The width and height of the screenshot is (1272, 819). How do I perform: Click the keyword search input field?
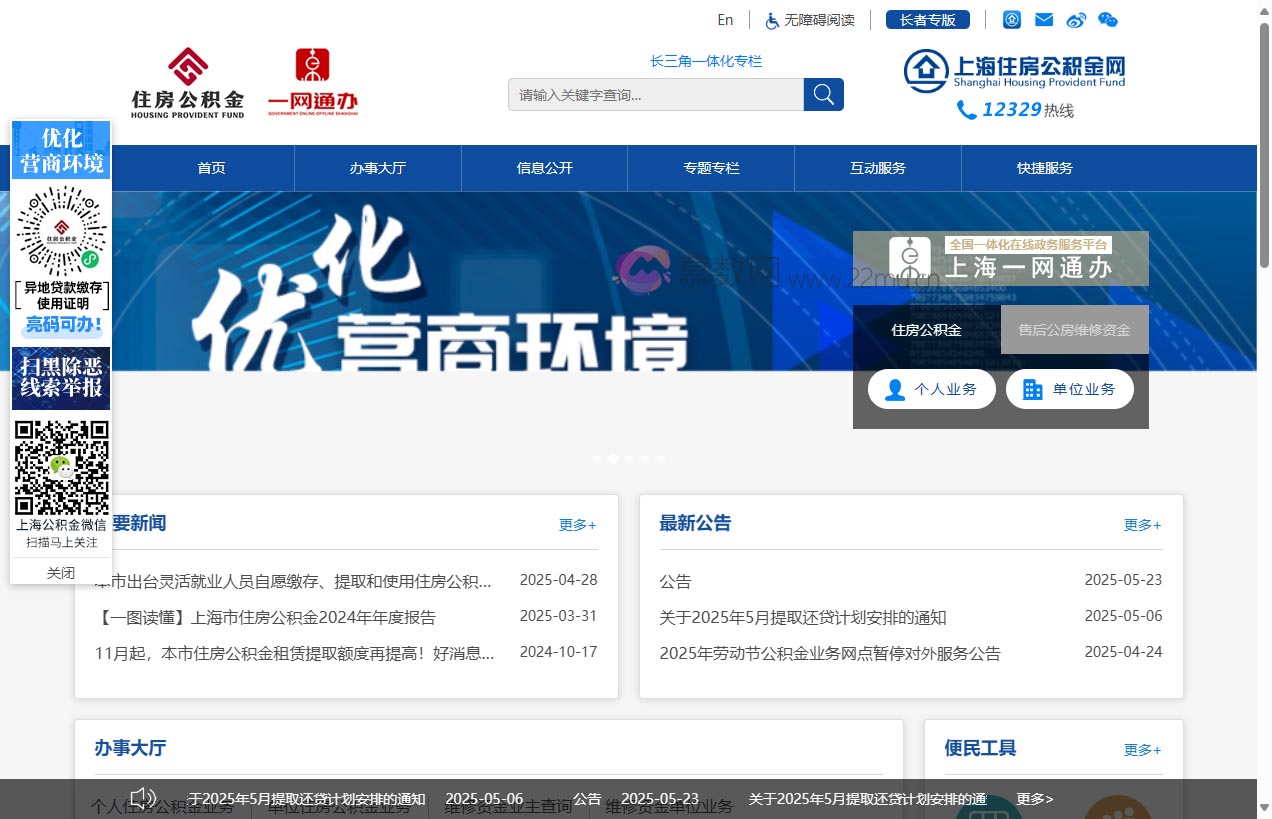click(x=655, y=94)
